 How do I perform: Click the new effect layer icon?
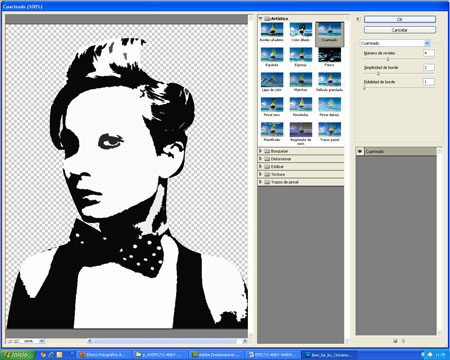click(395, 341)
